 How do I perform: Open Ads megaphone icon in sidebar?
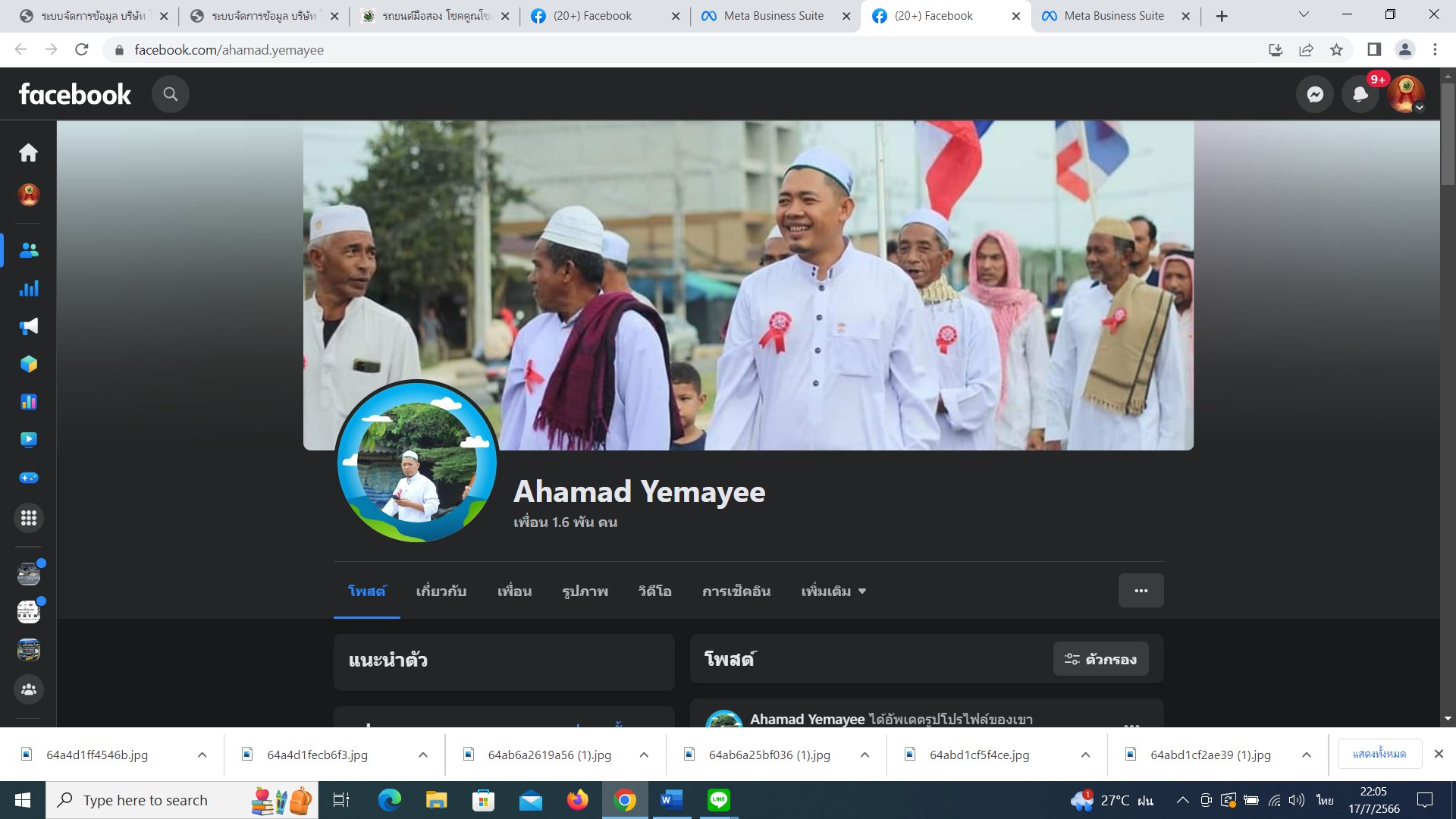point(29,326)
